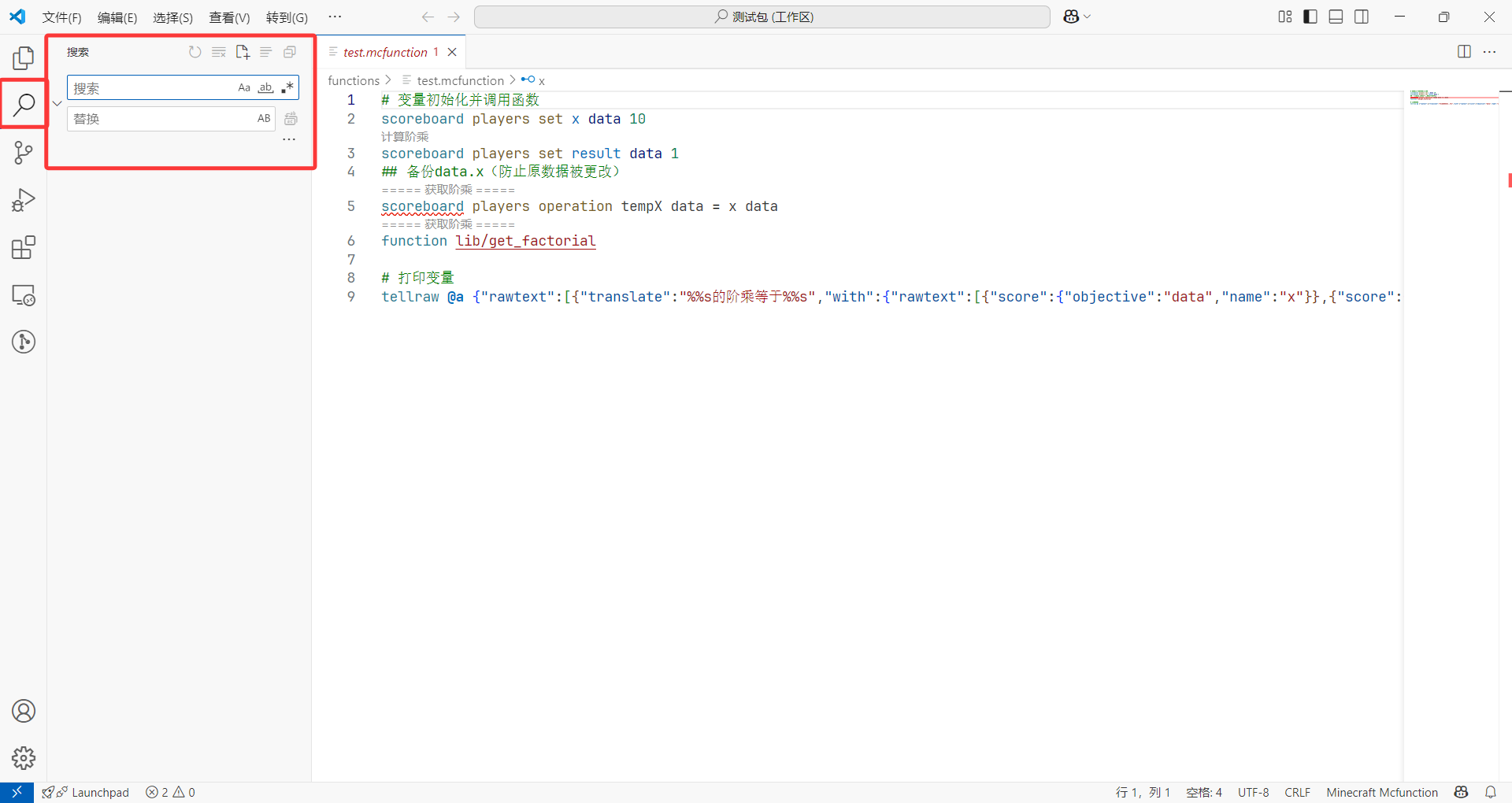Go back with navigation arrow
Screen dimensions: 1512x803
pyautogui.click(x=428, y=17)
